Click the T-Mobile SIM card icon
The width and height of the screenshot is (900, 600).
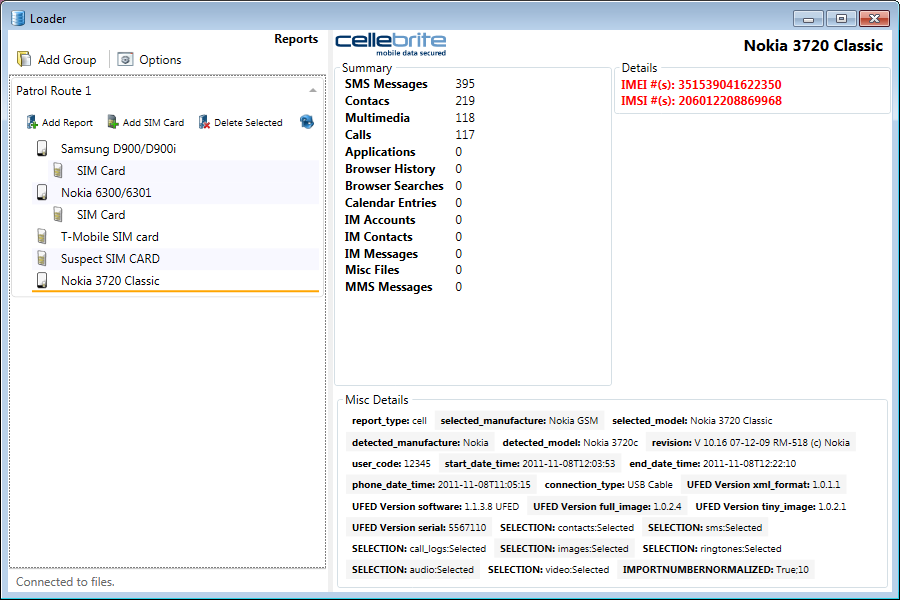(42, 236)
